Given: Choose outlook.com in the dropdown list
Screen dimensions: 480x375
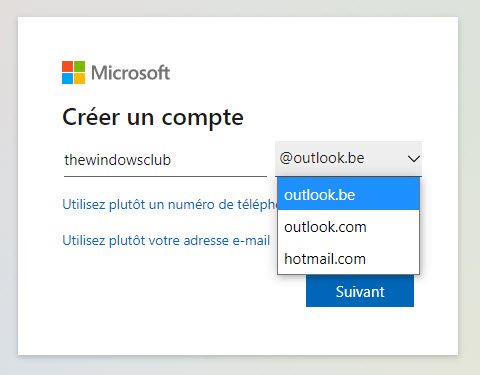Looking at the screenshot, I should (348, 227).
